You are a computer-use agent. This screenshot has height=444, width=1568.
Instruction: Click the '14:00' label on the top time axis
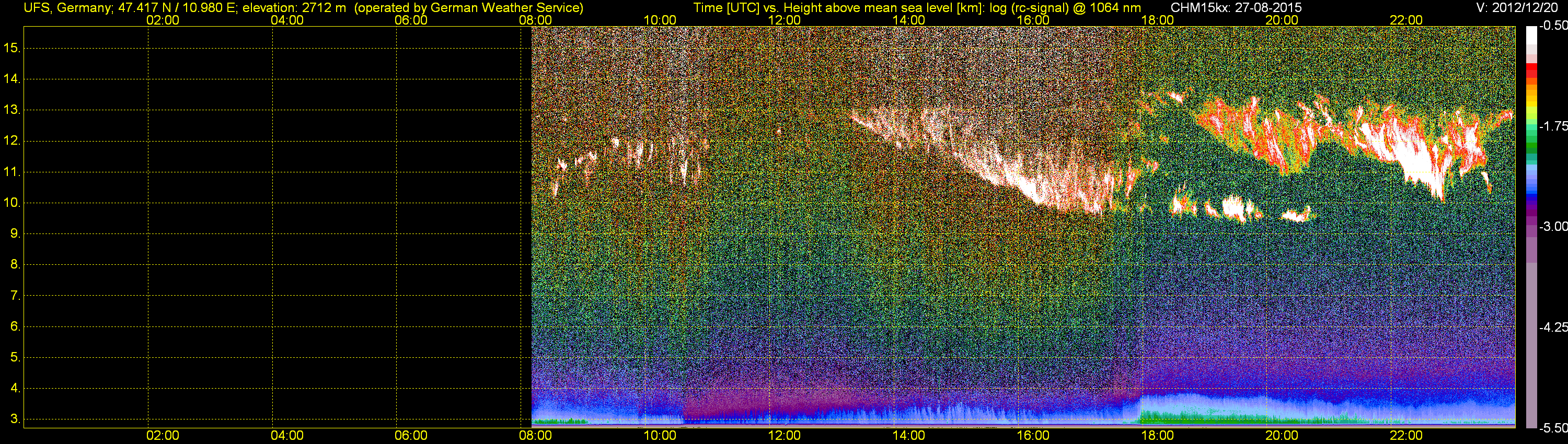(909, 20)
